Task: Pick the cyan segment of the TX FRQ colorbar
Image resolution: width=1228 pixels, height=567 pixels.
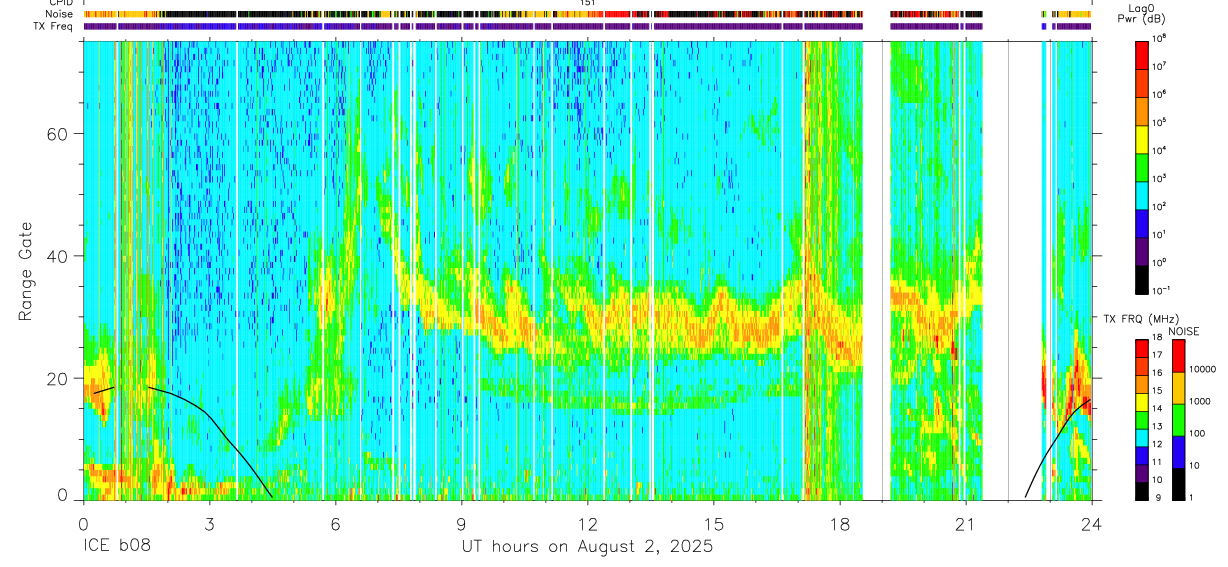Action: [1142, 437]
